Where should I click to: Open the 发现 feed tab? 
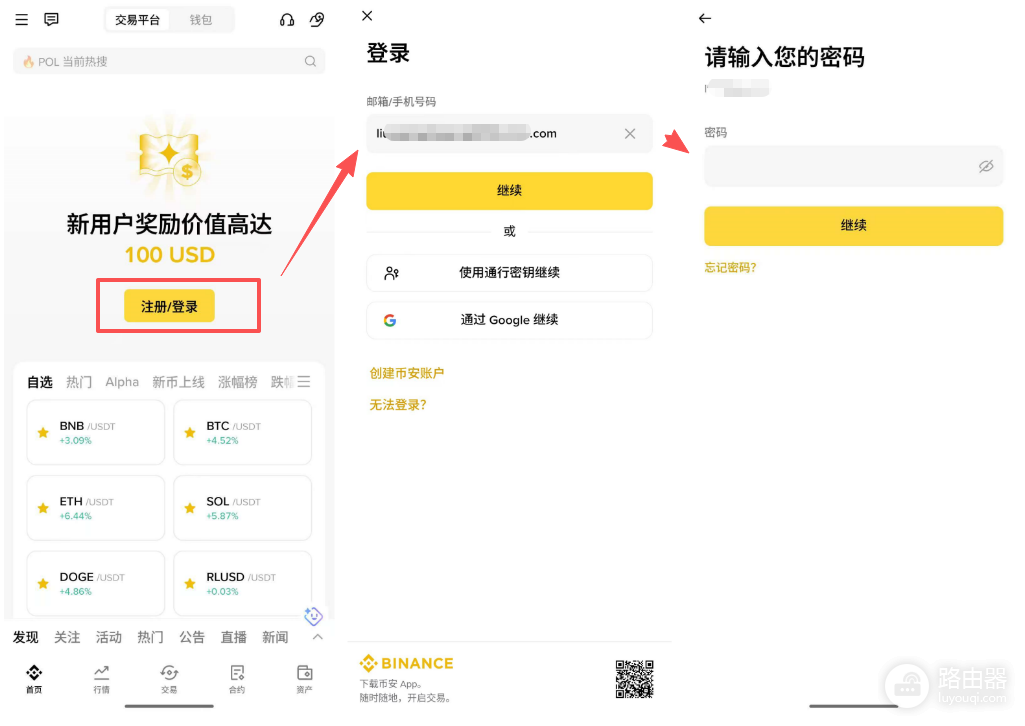25,637
